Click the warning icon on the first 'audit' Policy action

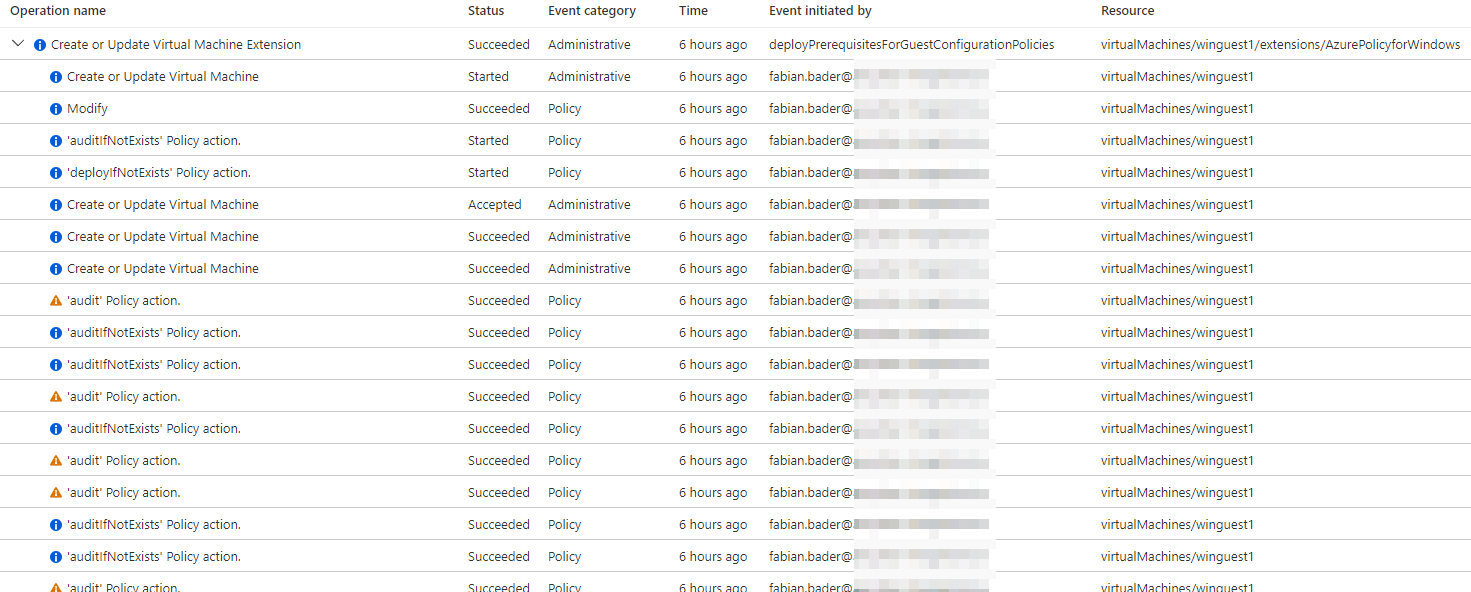pyautogui.click(x=55, y=300)
